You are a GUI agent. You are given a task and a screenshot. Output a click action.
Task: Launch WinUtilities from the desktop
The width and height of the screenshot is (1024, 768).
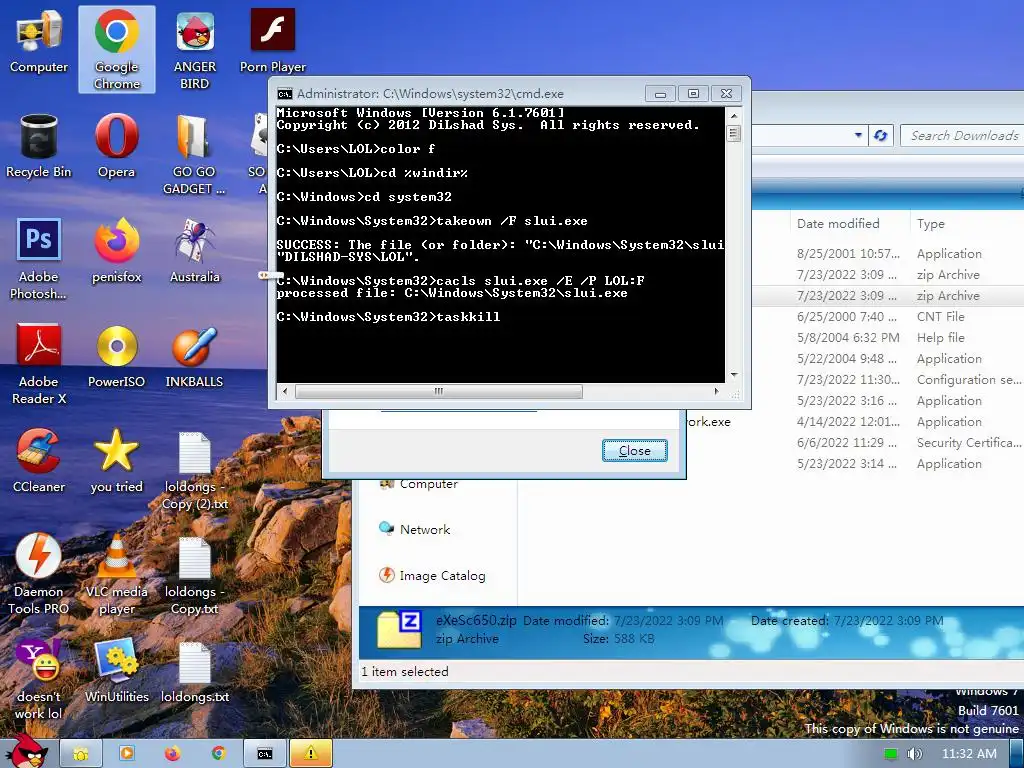116,671
